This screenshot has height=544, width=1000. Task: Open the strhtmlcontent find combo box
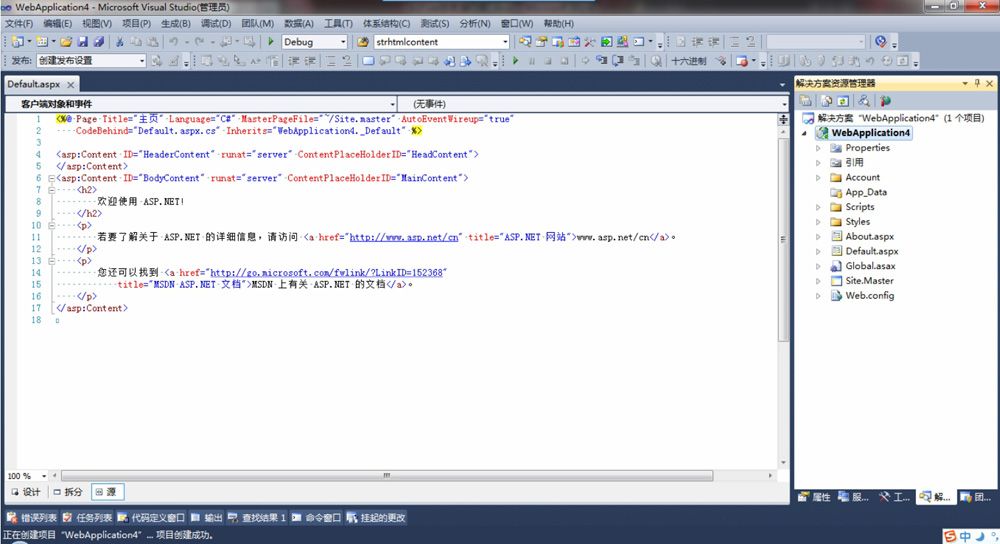click(505, 42)
